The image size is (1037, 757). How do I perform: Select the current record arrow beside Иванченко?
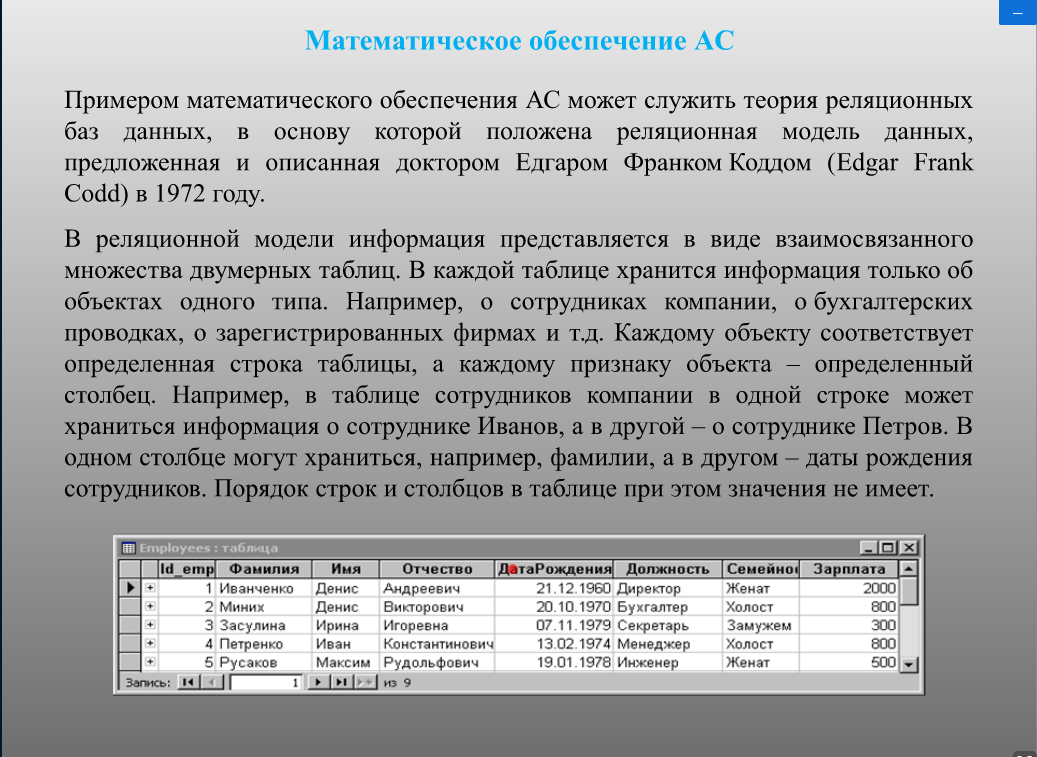(130, 587)
